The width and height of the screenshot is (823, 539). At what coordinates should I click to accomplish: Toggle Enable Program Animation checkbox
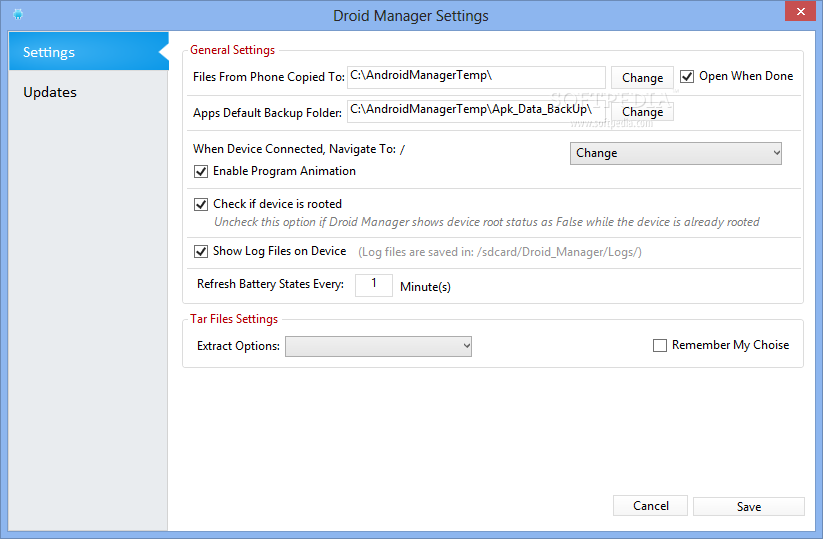(x=201, y=171)
